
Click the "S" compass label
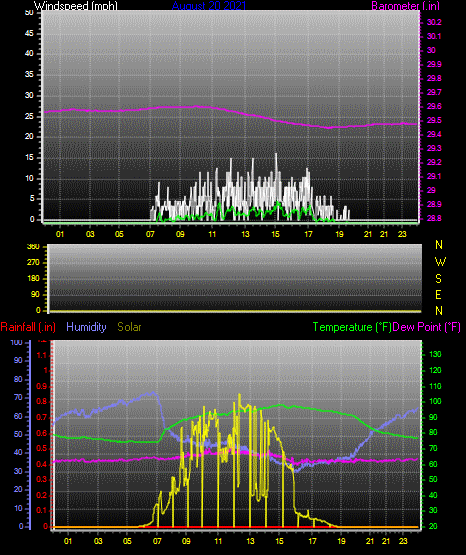click(438, 279)
